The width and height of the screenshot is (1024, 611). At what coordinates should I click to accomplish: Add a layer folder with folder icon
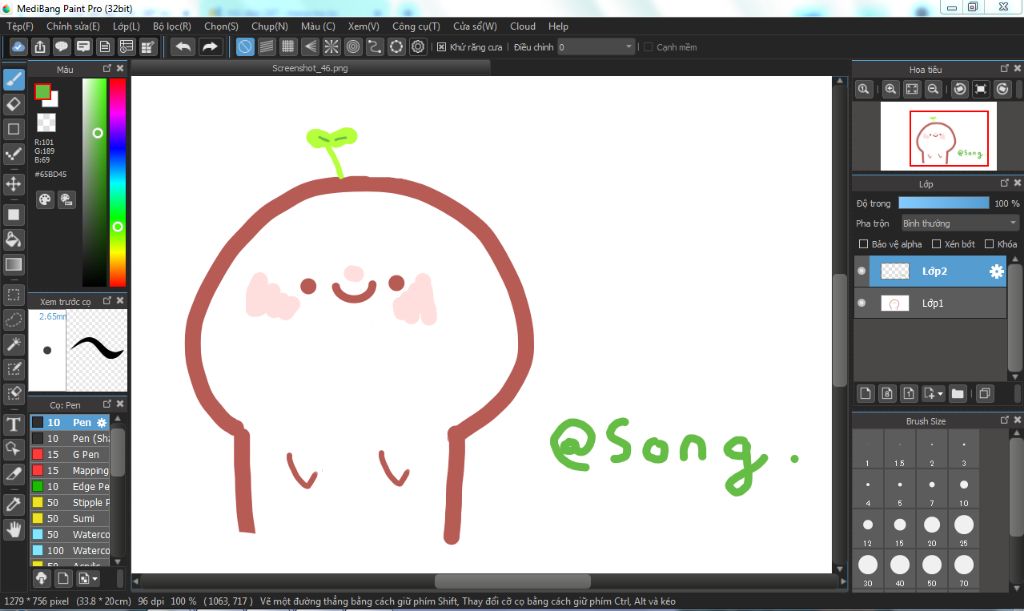pos(957,393)
